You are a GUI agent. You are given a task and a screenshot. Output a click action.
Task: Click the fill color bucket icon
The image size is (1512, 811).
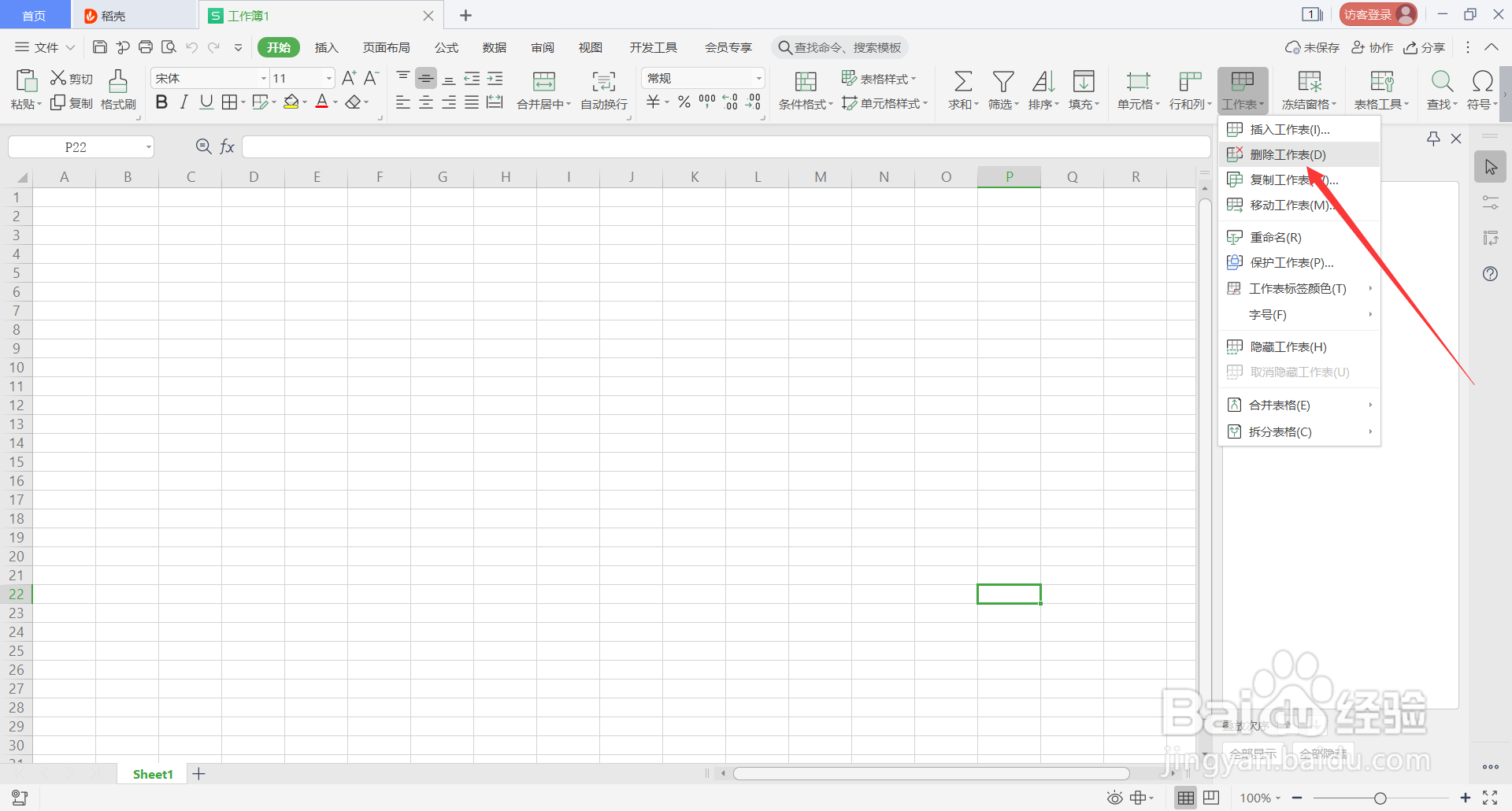coord(291,102)
